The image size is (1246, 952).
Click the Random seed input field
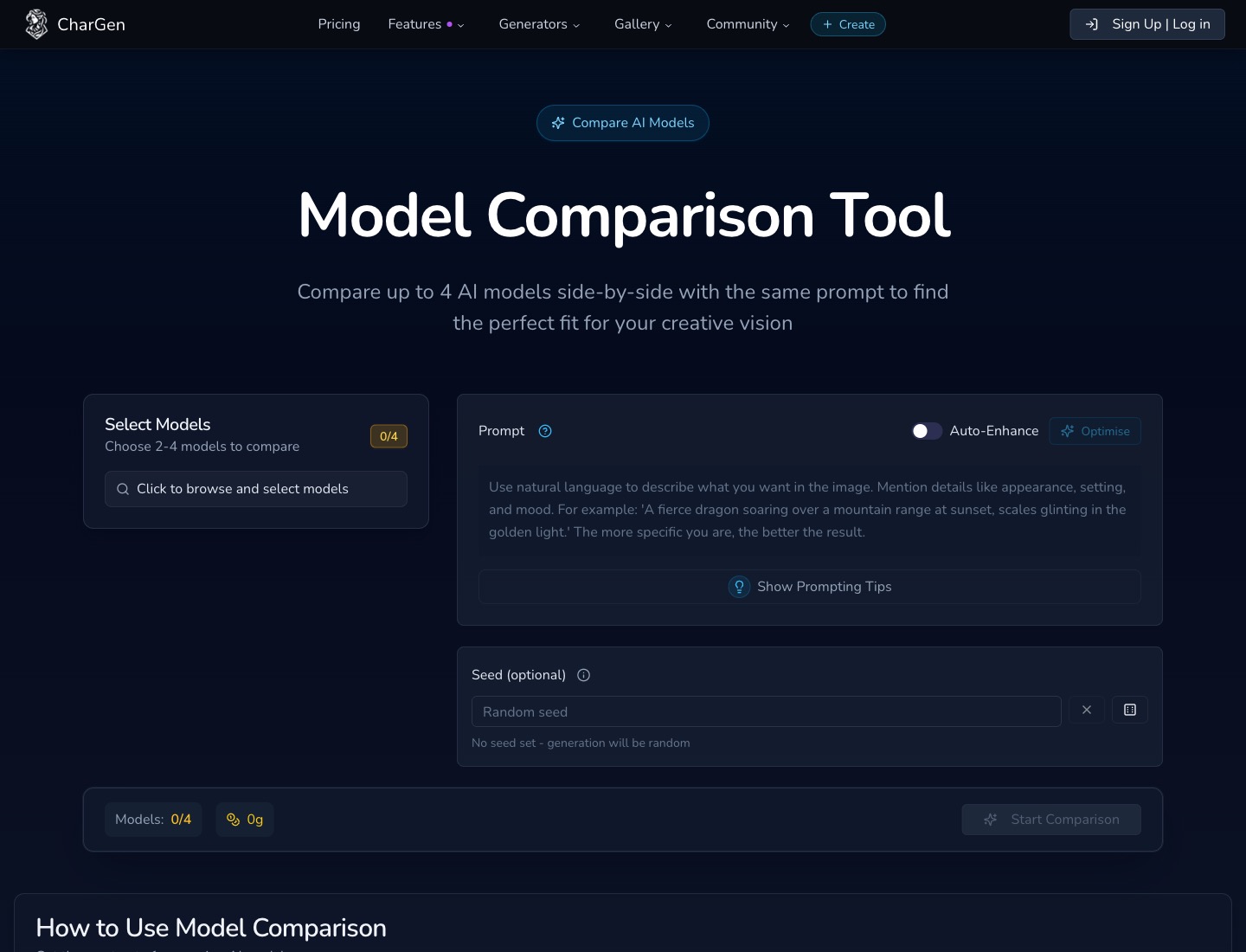pos(766,711)
